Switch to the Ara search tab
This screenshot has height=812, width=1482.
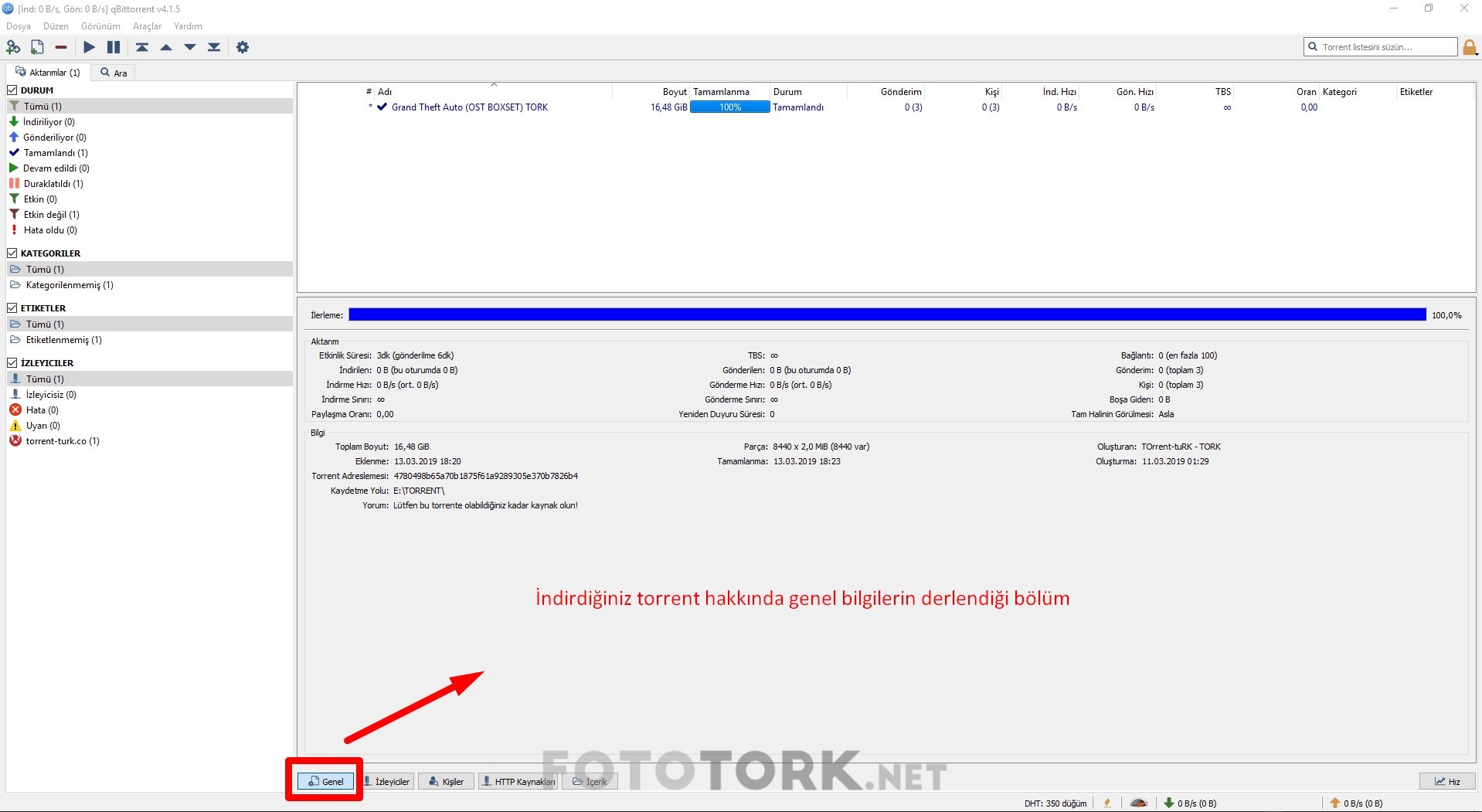(x=114, y=73)
